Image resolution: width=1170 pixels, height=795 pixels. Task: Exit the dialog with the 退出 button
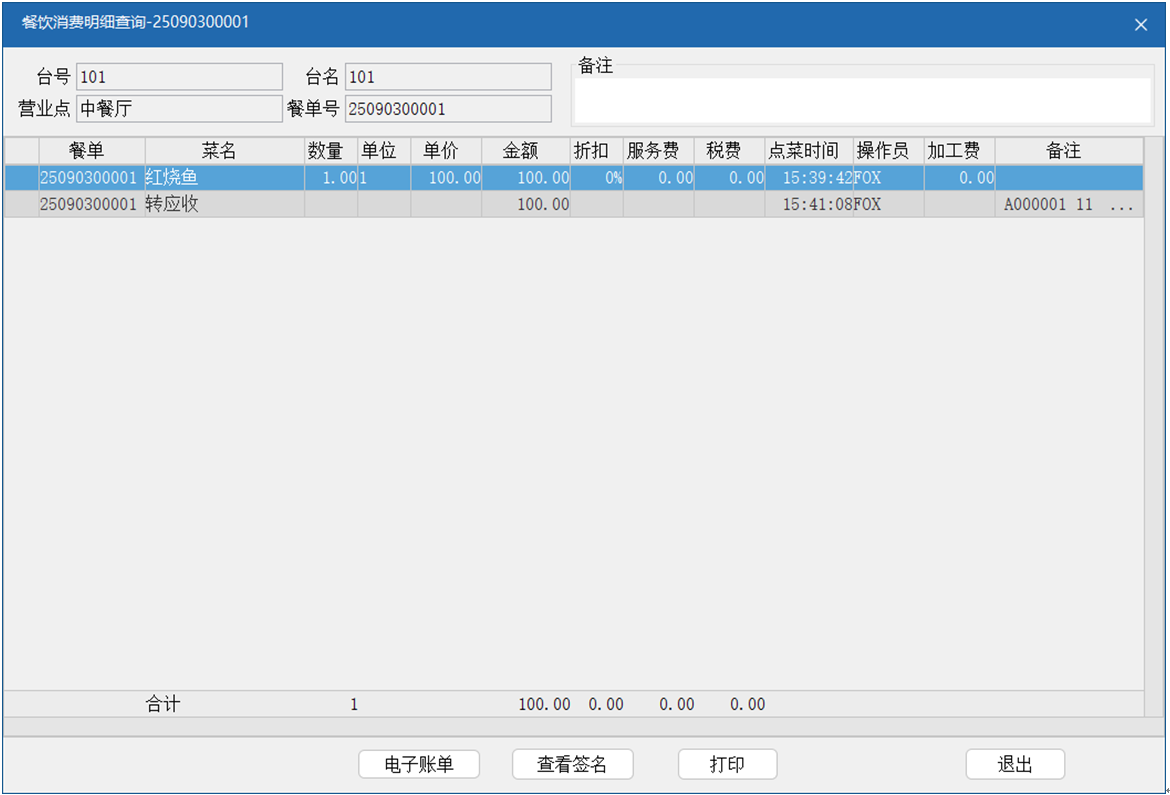(1015, 765)
